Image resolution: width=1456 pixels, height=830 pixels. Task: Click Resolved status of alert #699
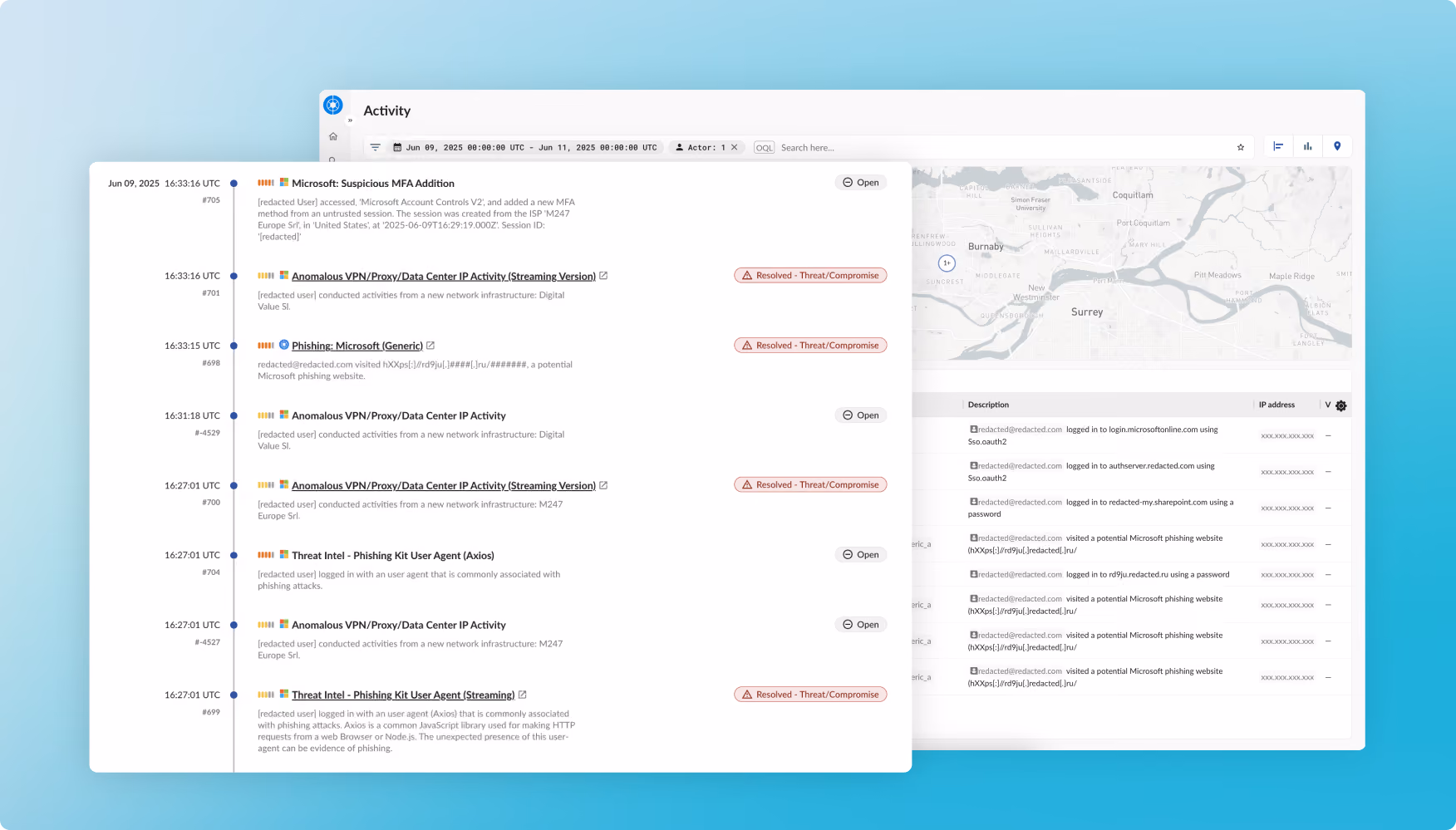click(x=810, y=695)
